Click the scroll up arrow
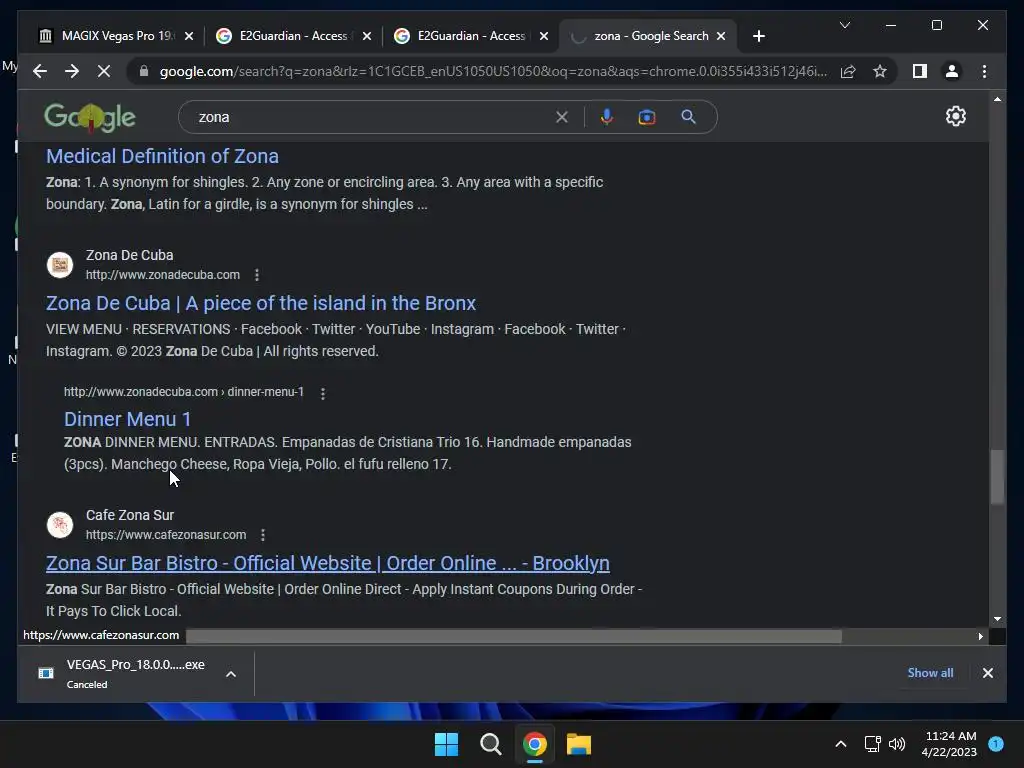Viewport: 1024px width, 768px height. pyautogui.click(x=997, y=99)
